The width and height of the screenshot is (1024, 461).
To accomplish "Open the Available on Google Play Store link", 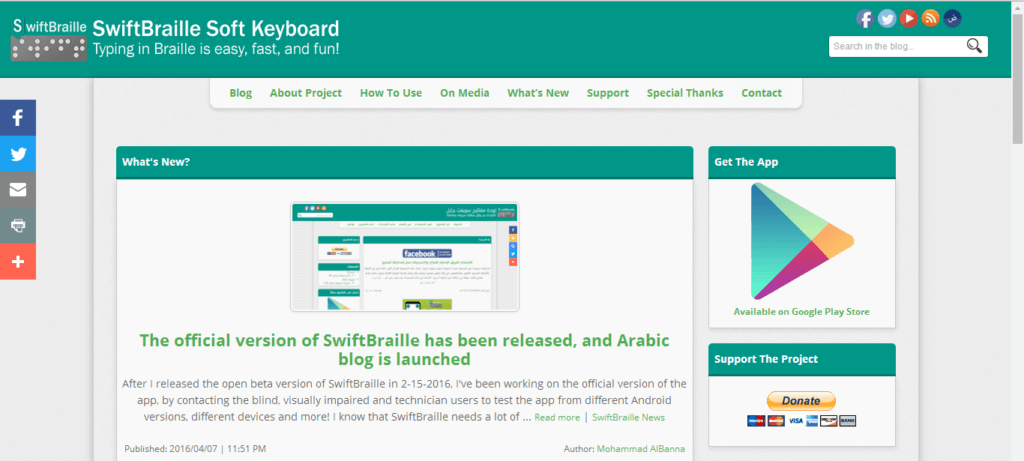I will pyautogui.click(x=801, y=311).
